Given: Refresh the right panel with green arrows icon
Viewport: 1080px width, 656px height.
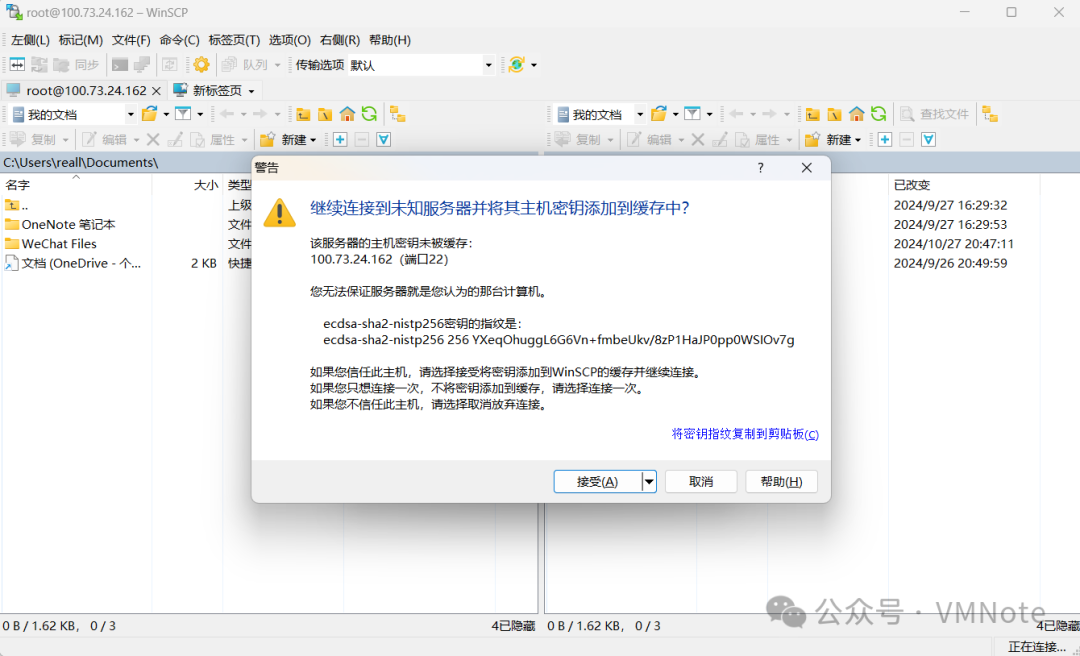Looking at the screenshot, I should point(878,114).
